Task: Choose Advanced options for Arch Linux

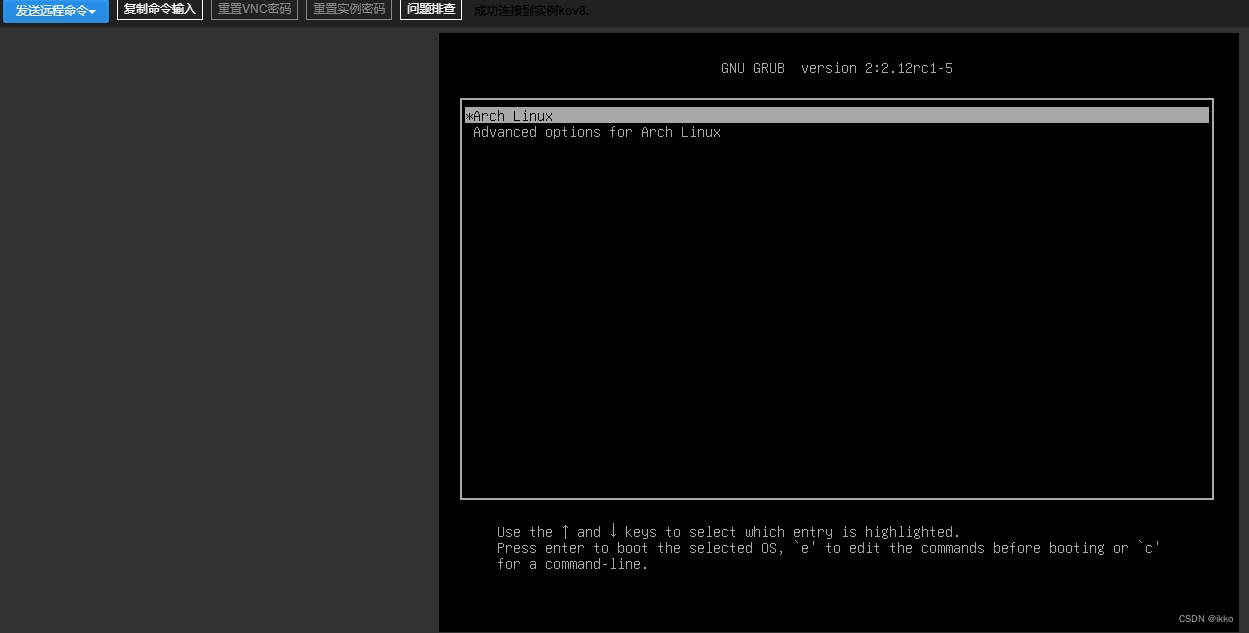Action: click(596, 132)
